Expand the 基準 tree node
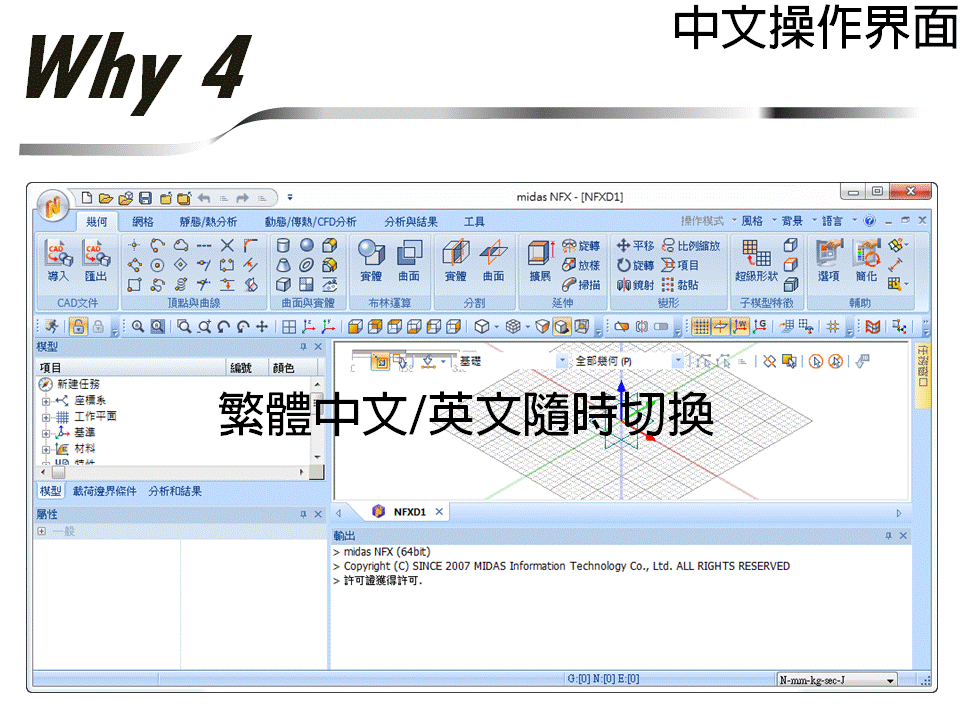The width and height of the screenshot is (960, 720). [x=45, y=433]
